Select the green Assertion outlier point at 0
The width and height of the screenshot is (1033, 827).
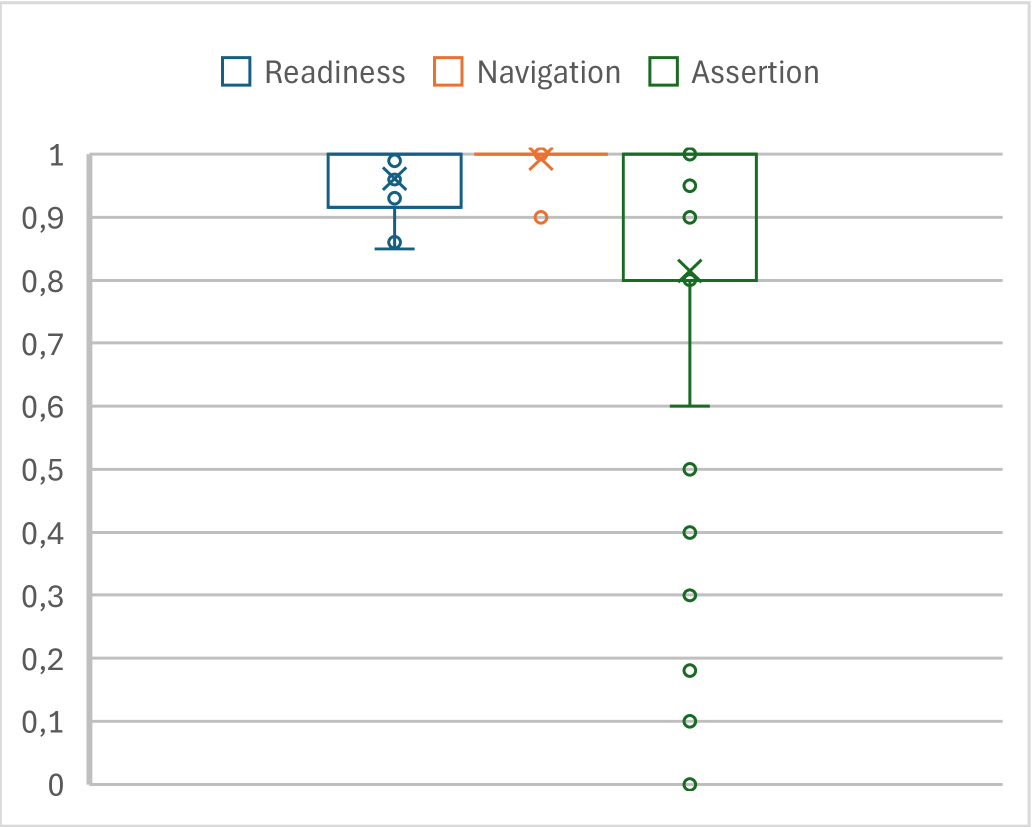pos(690,784)
